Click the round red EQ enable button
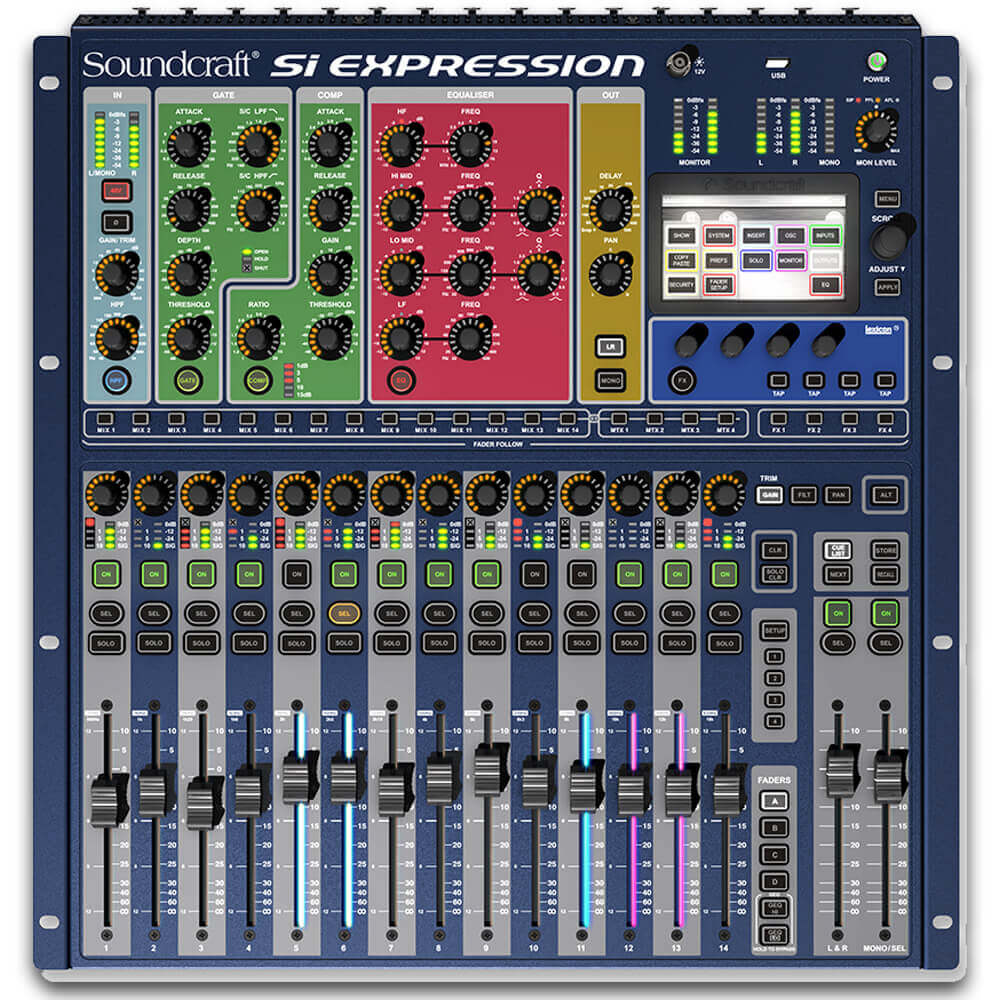 tap(401, 381)
